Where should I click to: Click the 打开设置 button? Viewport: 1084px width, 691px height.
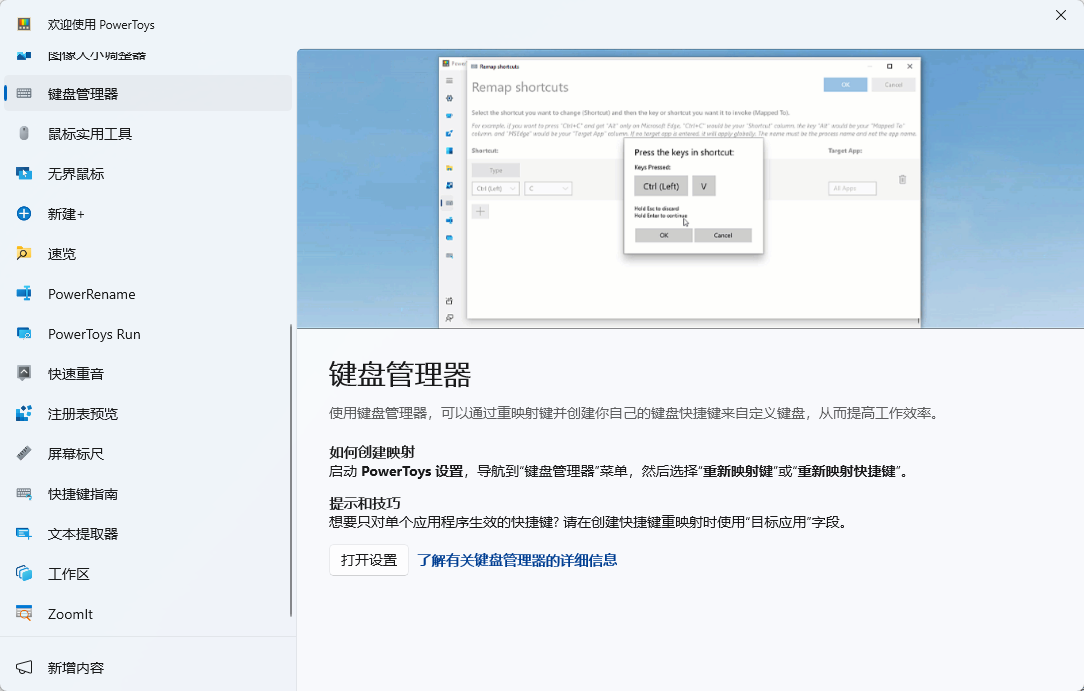tap(368, 560)
